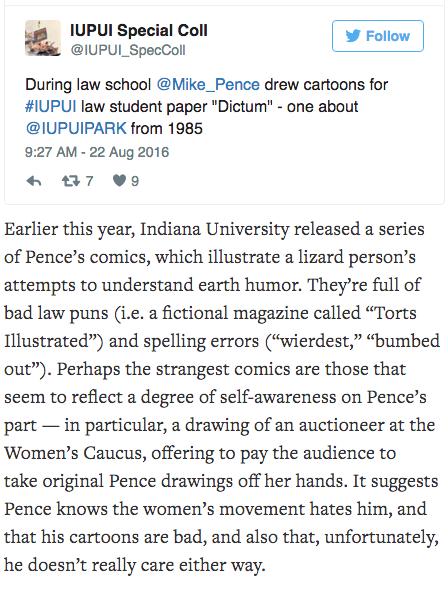View the like count of 9
The height and width of the screenshot is (592, 448).
click(x=135, y=181)
